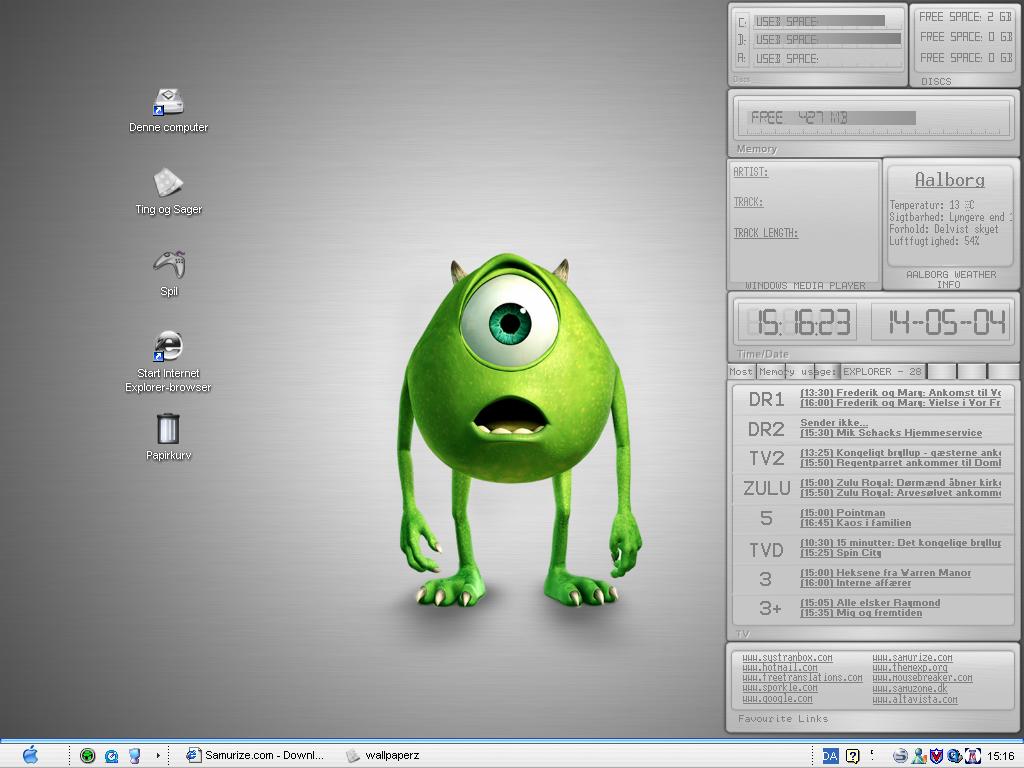Open DR1 listing '(13:30) Frederik og Mary: Ankomst'

tap(901, 392)
